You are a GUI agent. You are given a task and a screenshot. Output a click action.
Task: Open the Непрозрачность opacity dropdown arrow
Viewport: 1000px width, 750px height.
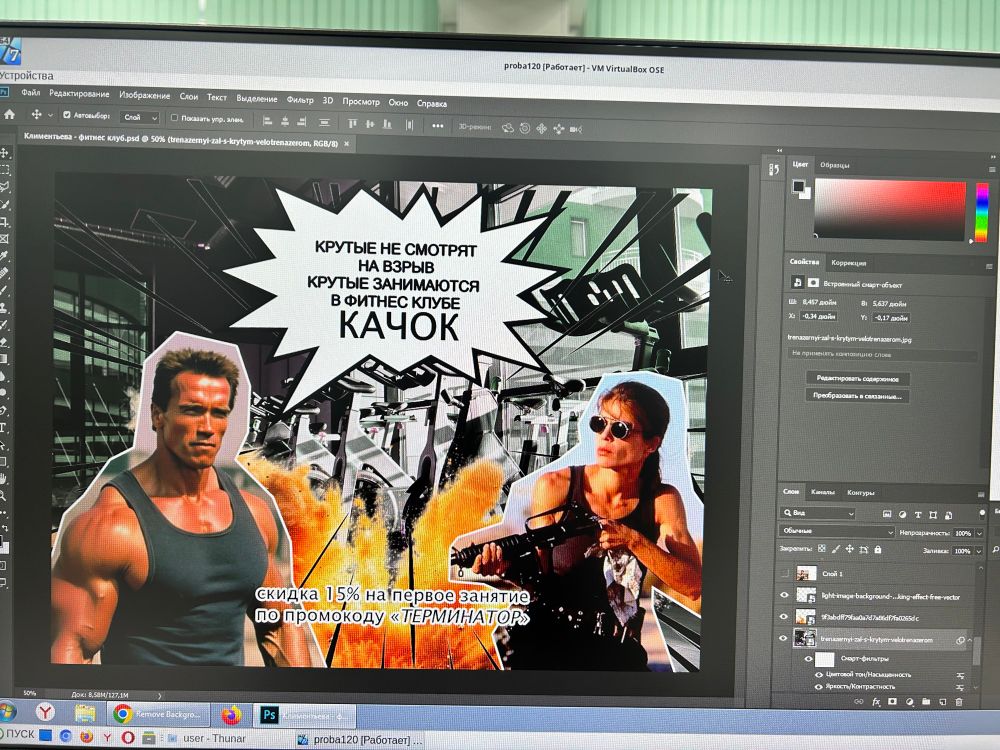(x=980, y=533)
